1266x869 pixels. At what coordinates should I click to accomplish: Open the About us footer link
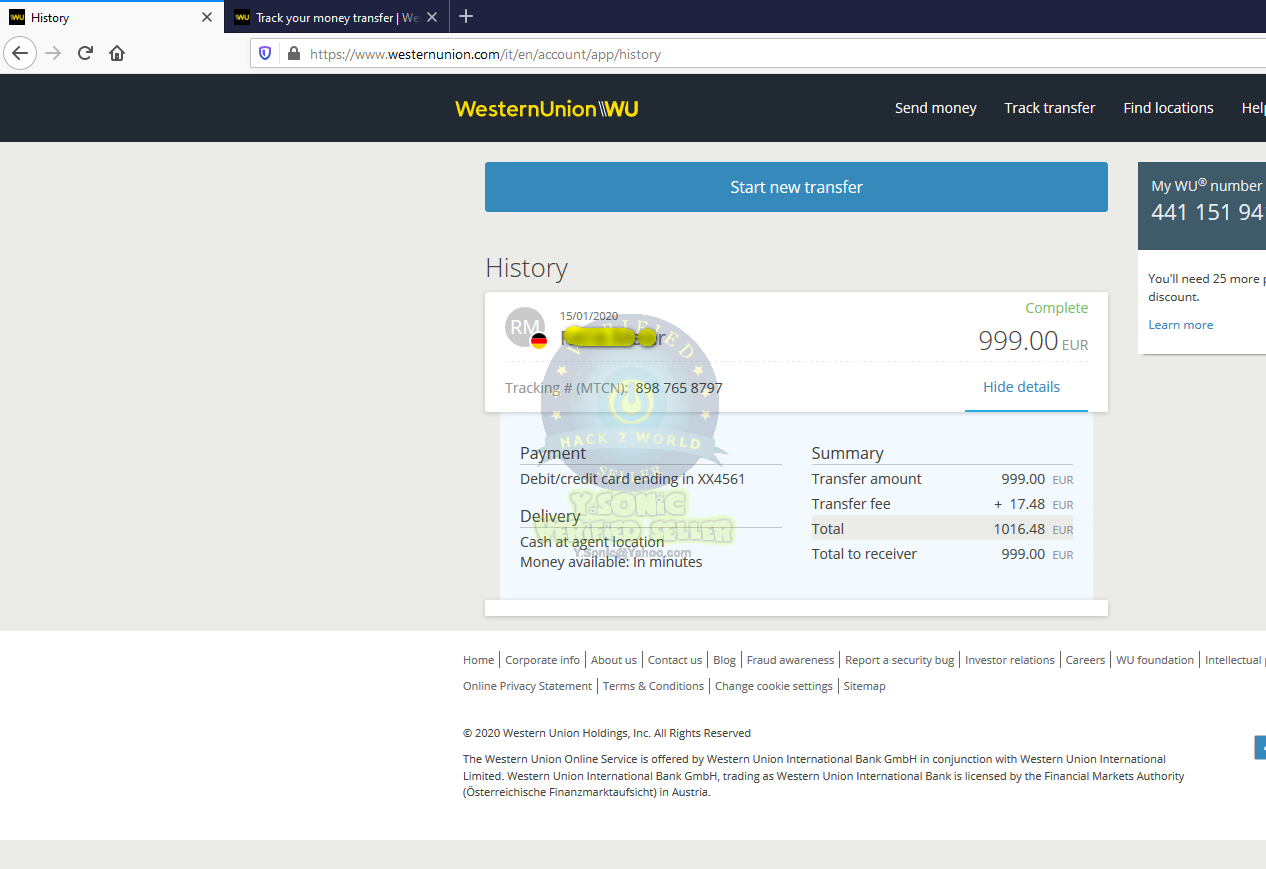(614, 660)
